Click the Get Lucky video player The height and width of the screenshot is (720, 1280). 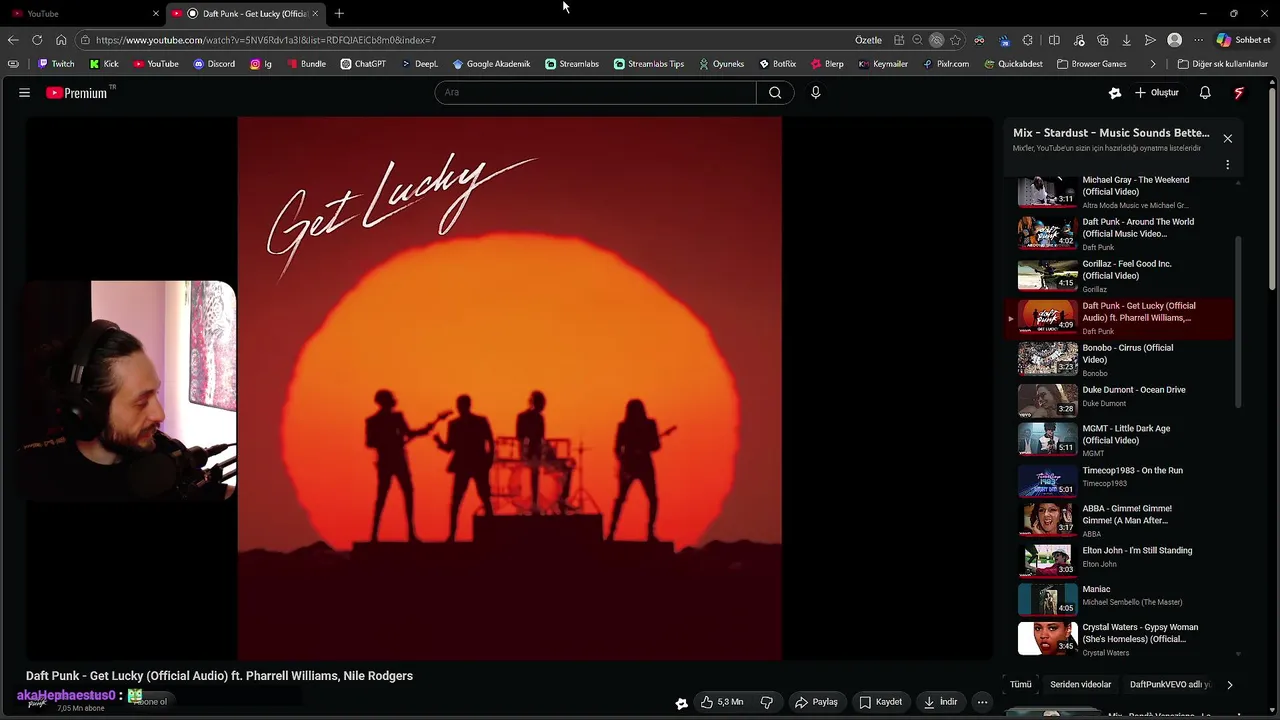point(510,389)
